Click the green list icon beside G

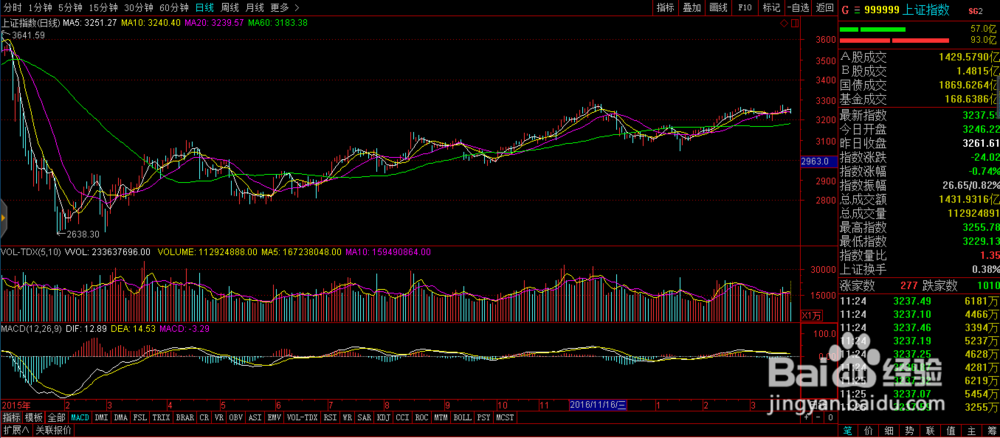point(857,10)
